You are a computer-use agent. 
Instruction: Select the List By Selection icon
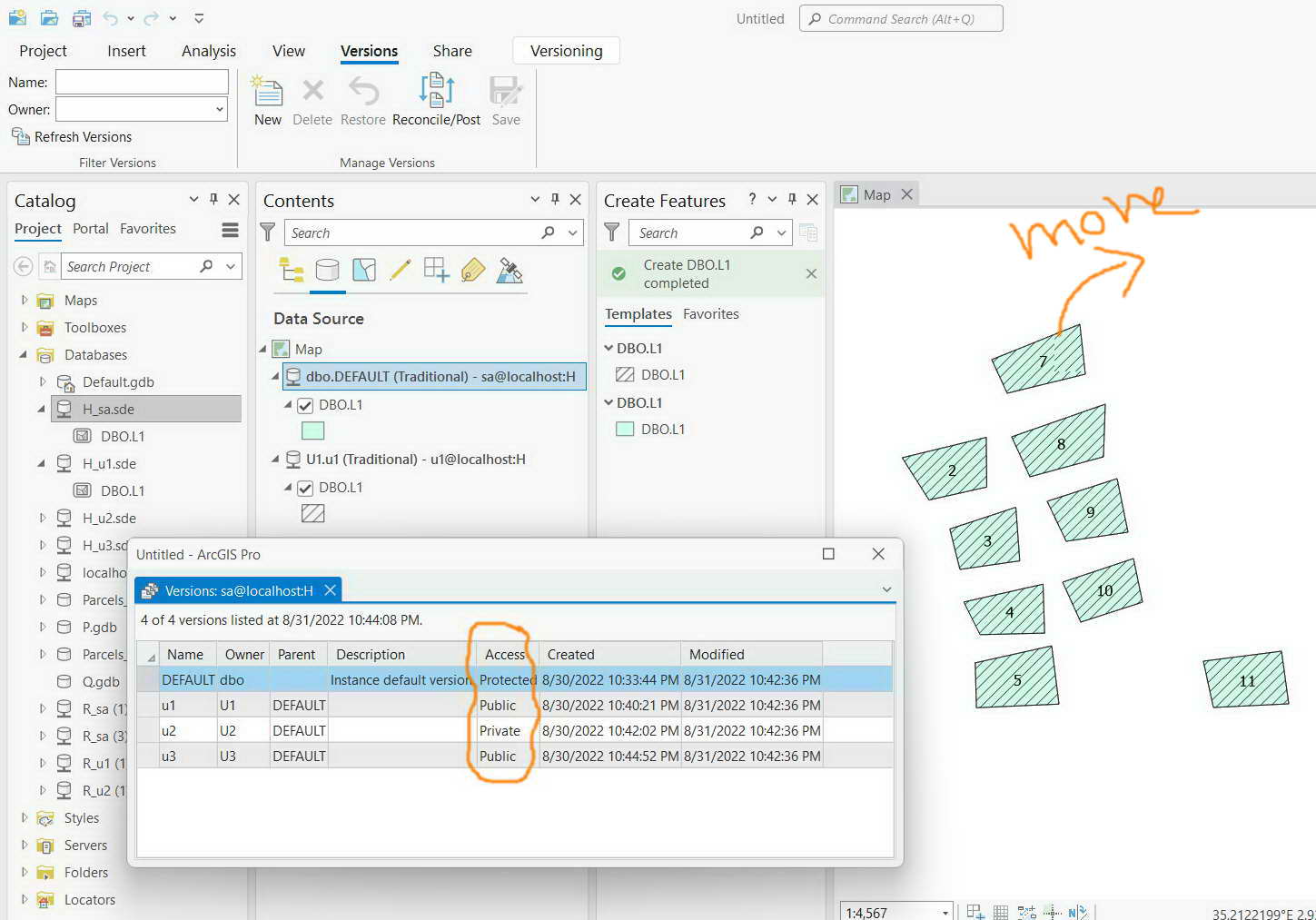363,270
